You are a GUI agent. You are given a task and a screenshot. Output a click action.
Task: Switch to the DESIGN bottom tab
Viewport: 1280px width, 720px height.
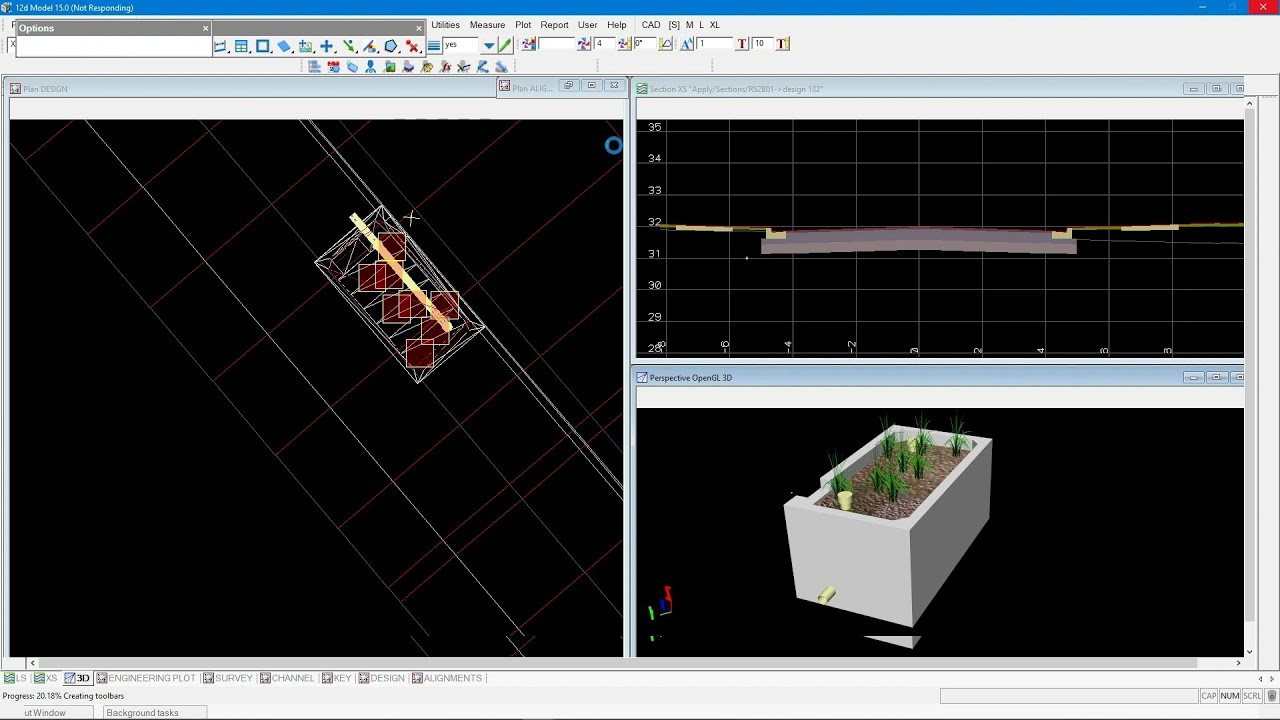click(381, 678)
